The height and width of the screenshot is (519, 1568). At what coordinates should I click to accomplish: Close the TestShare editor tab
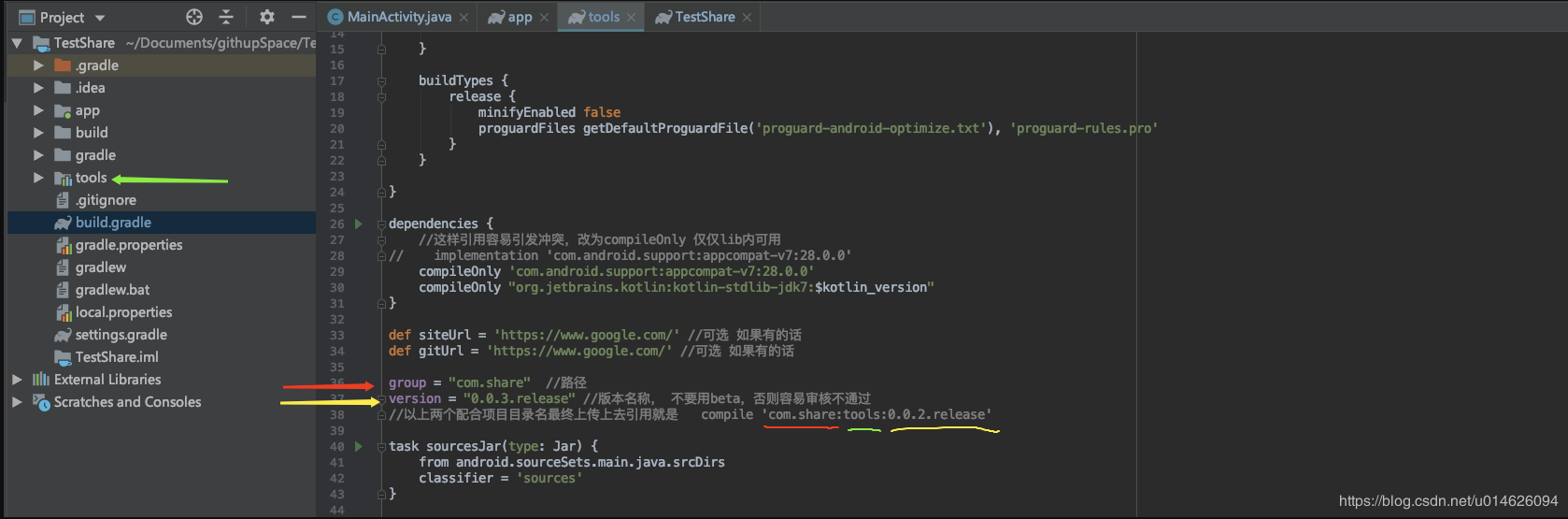[x=747, y=17]
